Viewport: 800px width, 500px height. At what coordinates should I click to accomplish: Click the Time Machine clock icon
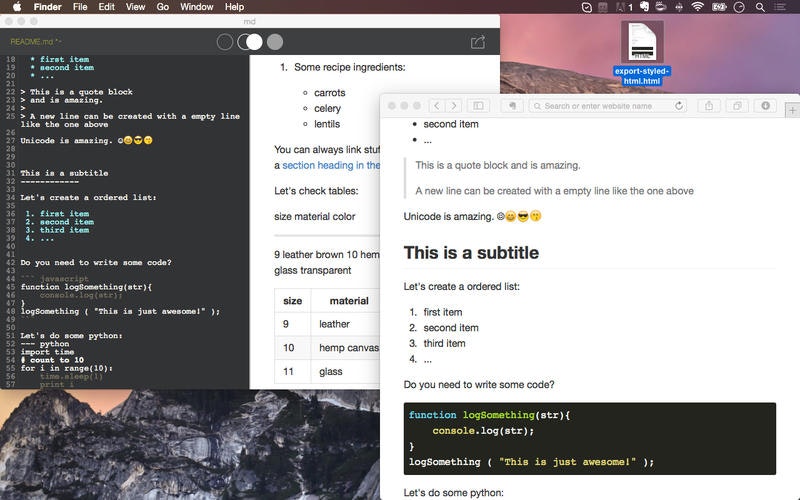coord(739,7)
